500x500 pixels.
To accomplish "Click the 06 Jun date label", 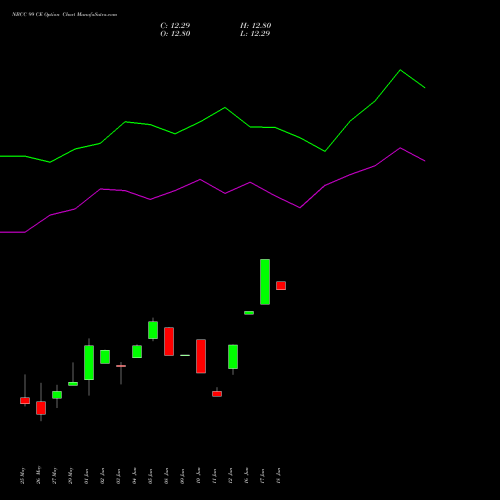I will (x=166, y=476).
